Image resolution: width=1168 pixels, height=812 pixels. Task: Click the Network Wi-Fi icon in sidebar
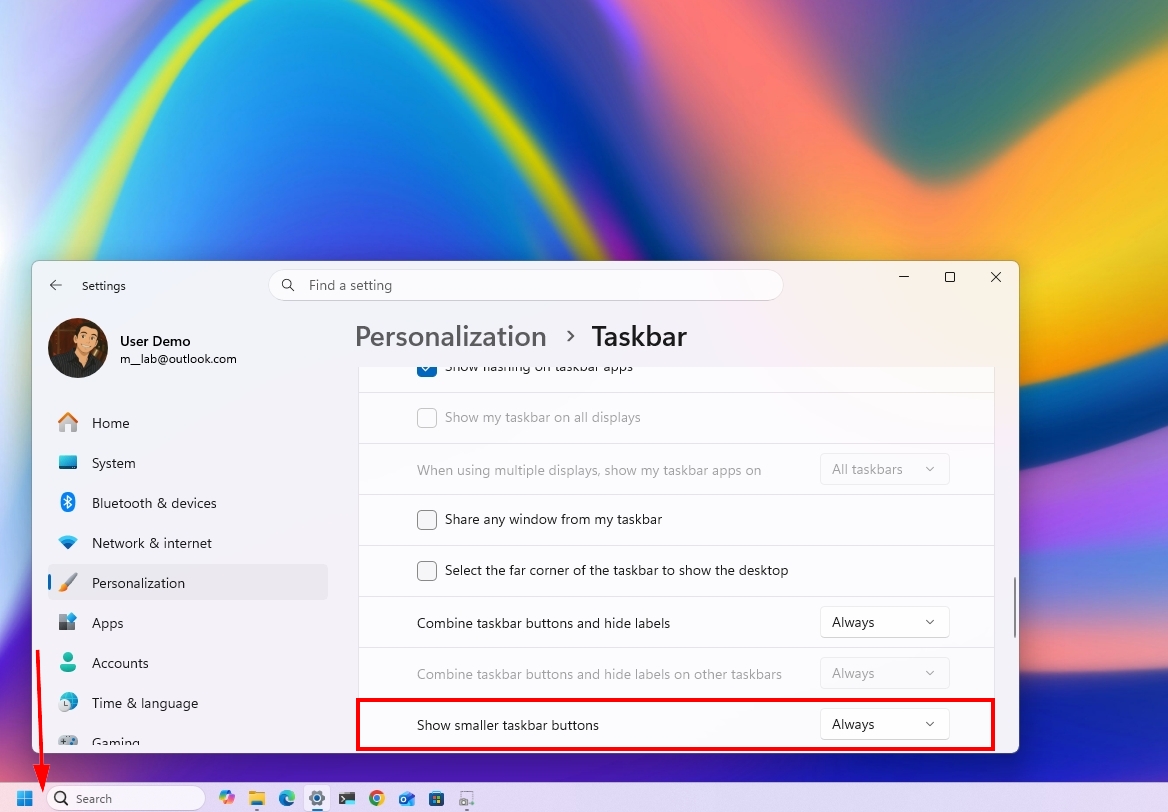pos(68,542)
